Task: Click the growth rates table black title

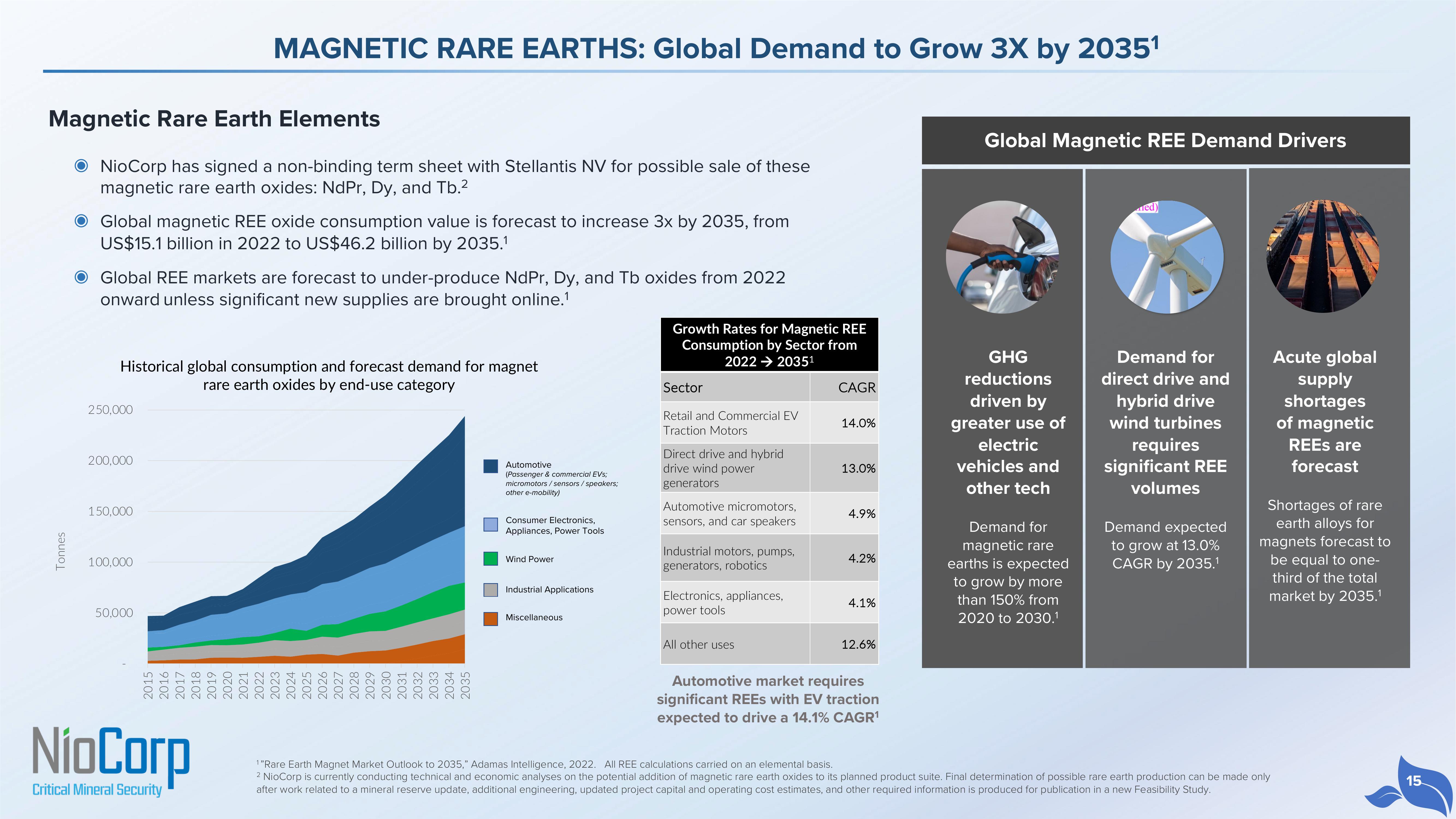Action: click(x=769, y=345)
